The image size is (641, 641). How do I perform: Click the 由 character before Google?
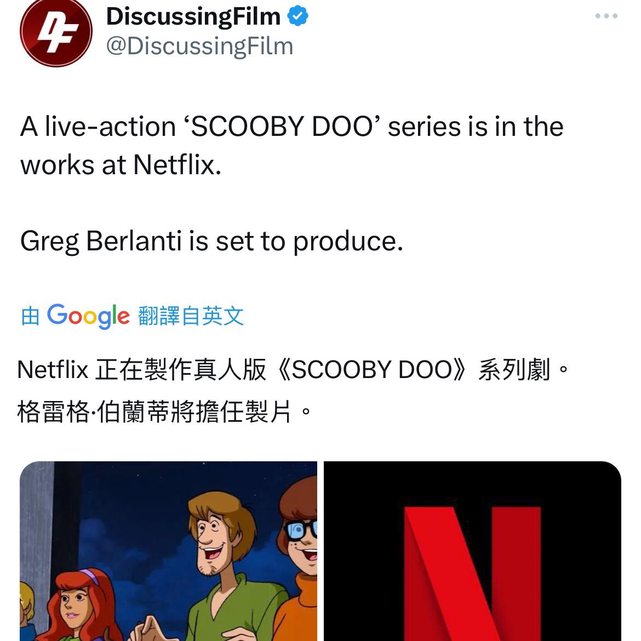30,316
